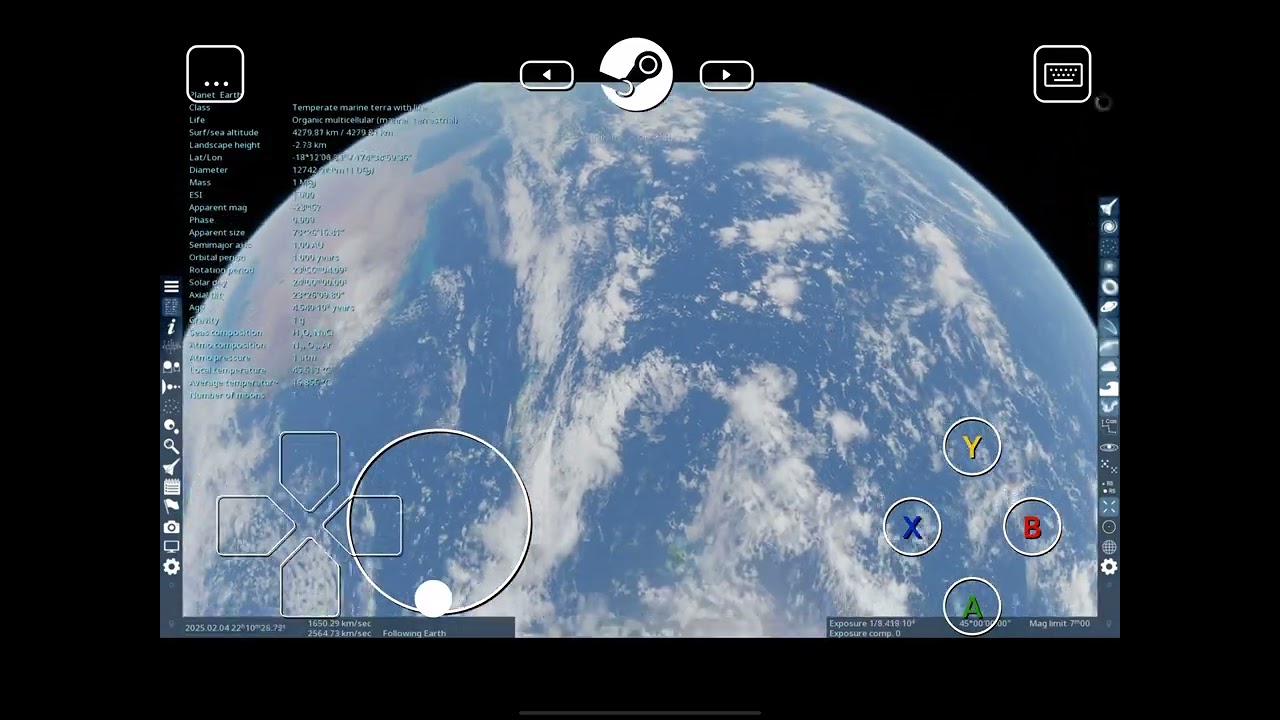The image size is (1280, 720).
Task: Click the 'Mag limit' status readout
Action: tap(1059, 623)
